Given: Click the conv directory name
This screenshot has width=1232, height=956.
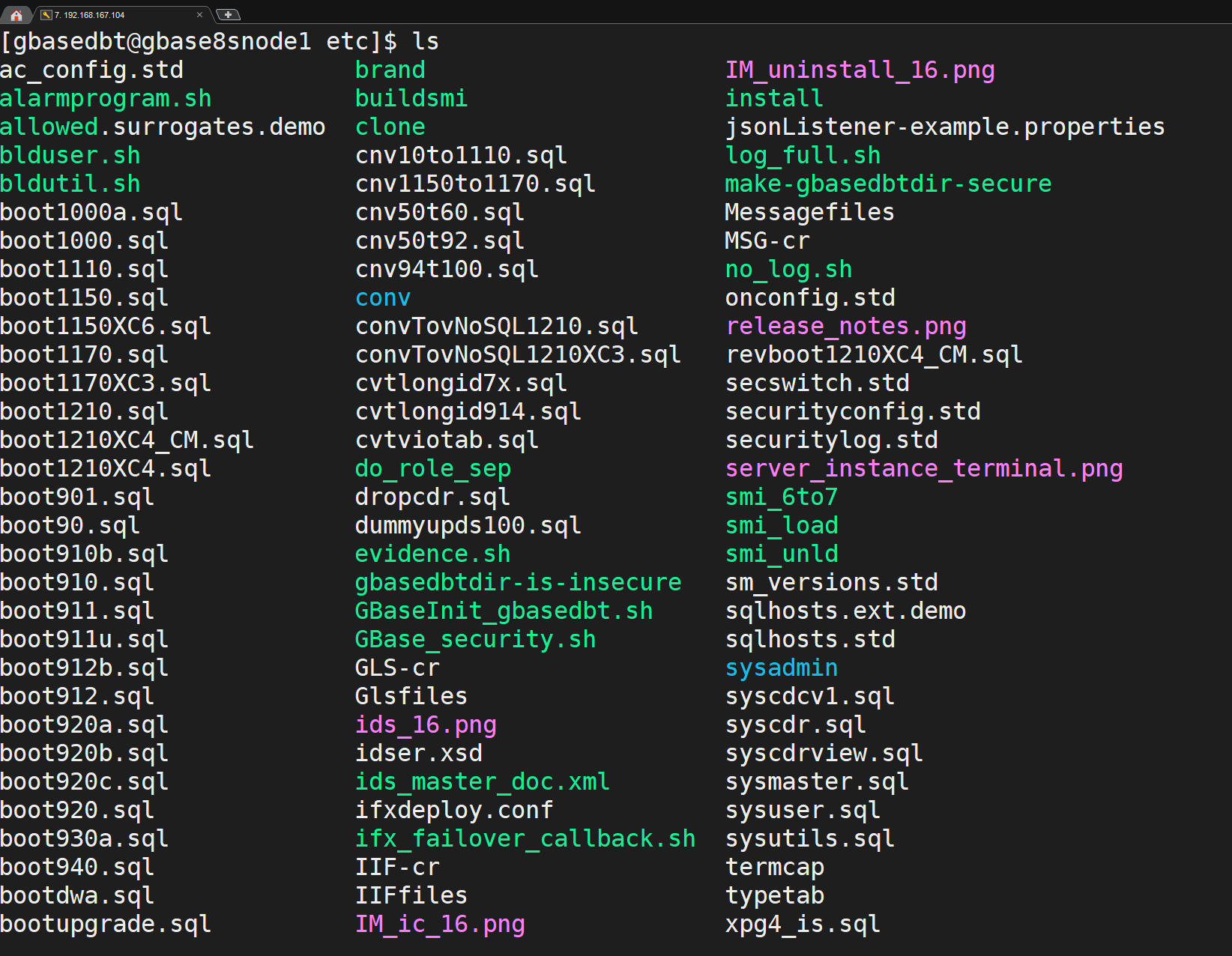Looking at the screenshot, I should point(383,298).
